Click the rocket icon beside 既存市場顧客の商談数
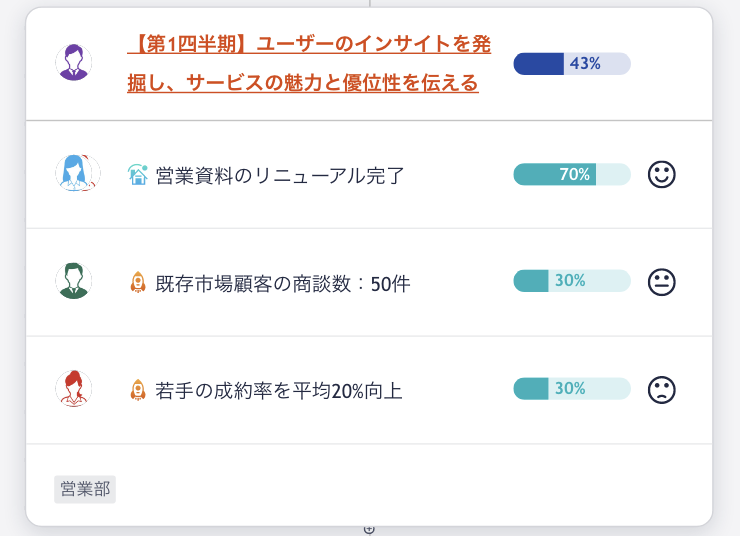The image size is (740, 536). (x=138, y=282)
